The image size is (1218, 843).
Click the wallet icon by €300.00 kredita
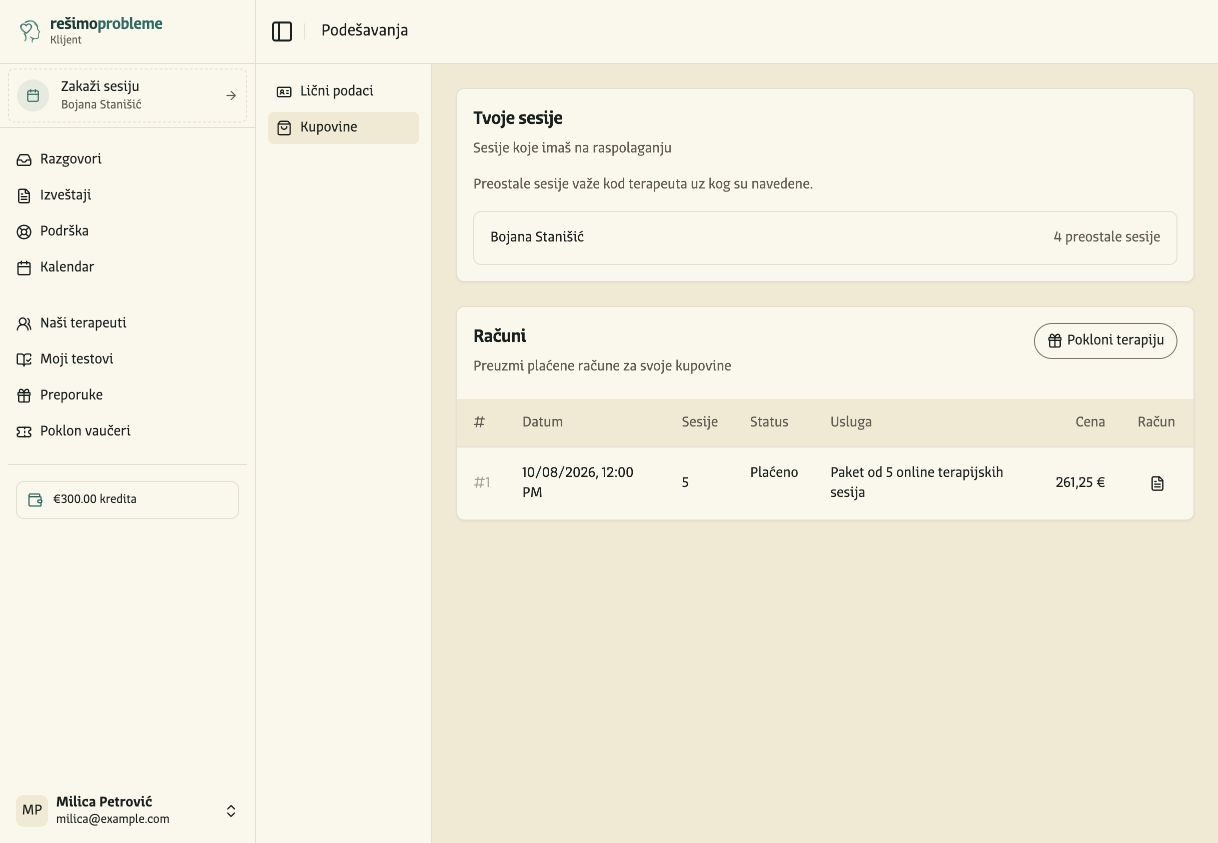(35, 500)
